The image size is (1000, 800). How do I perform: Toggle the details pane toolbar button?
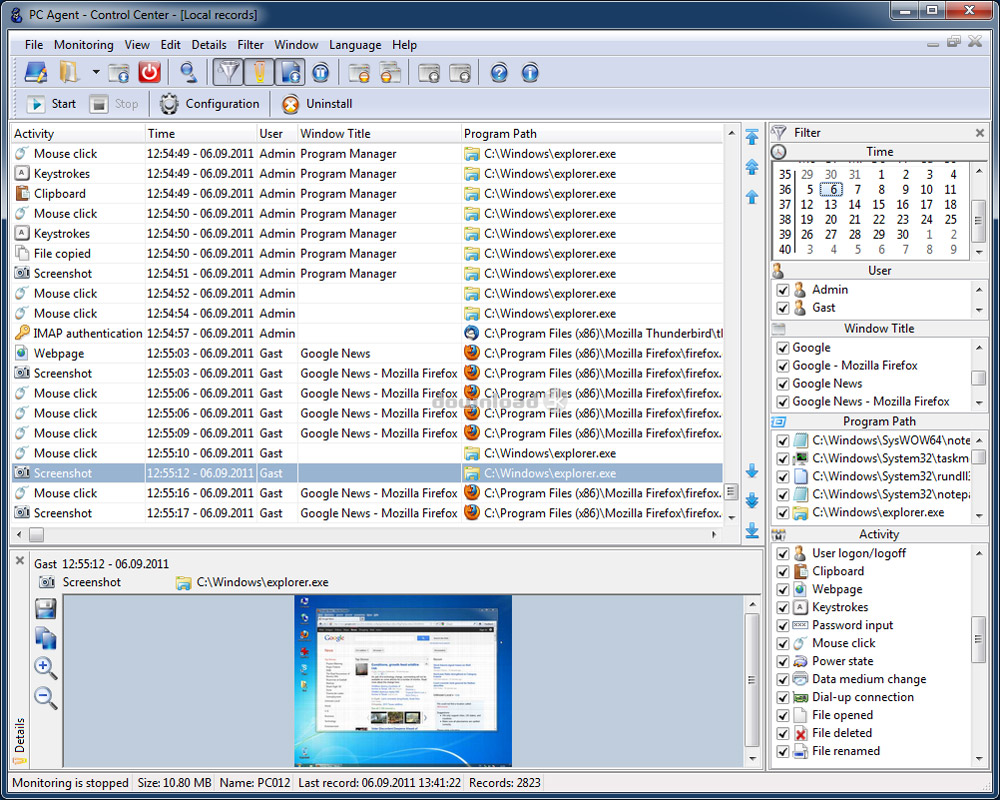click(x=259, y=72)
